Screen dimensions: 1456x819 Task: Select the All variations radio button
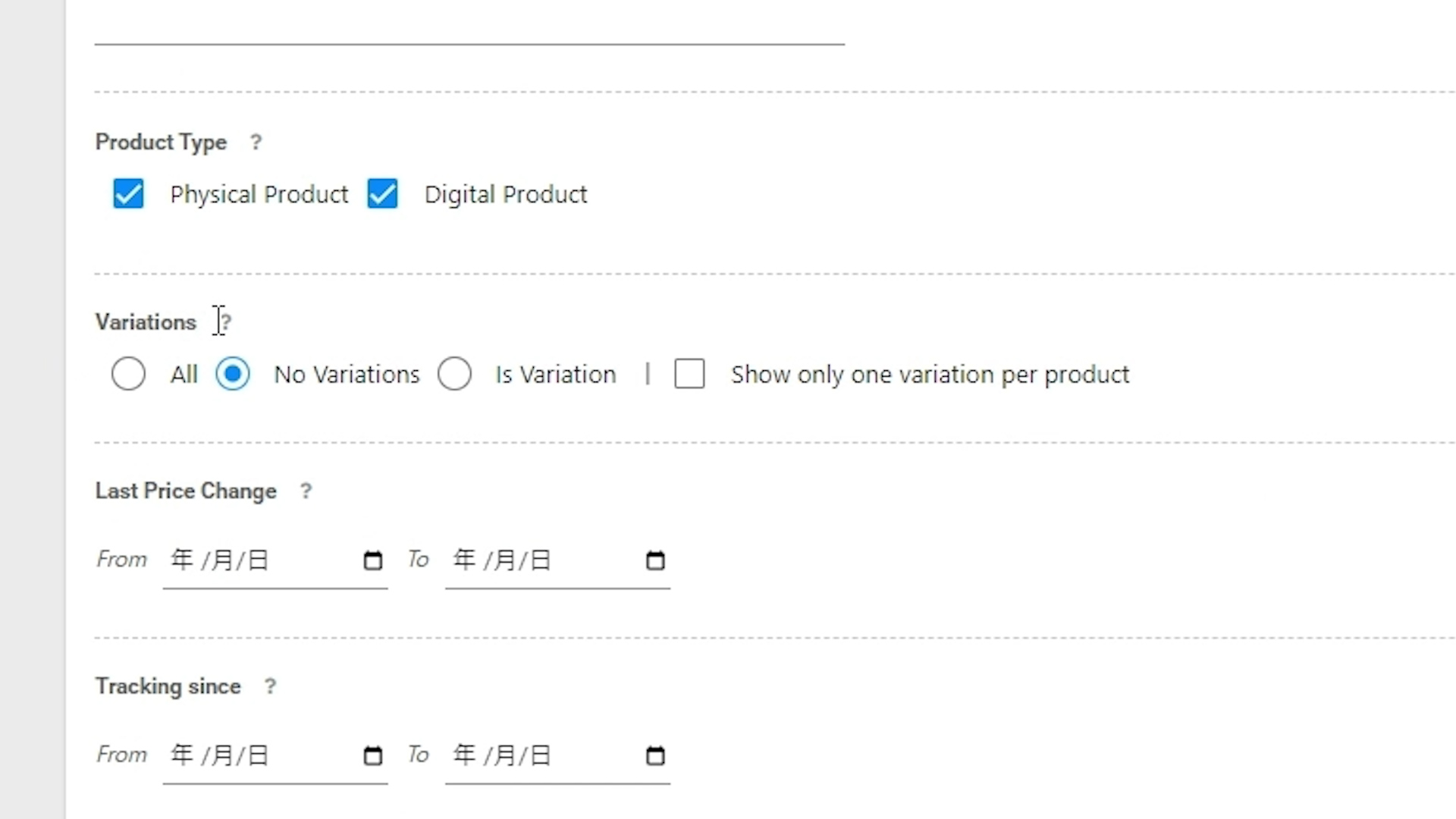[128, 375]
